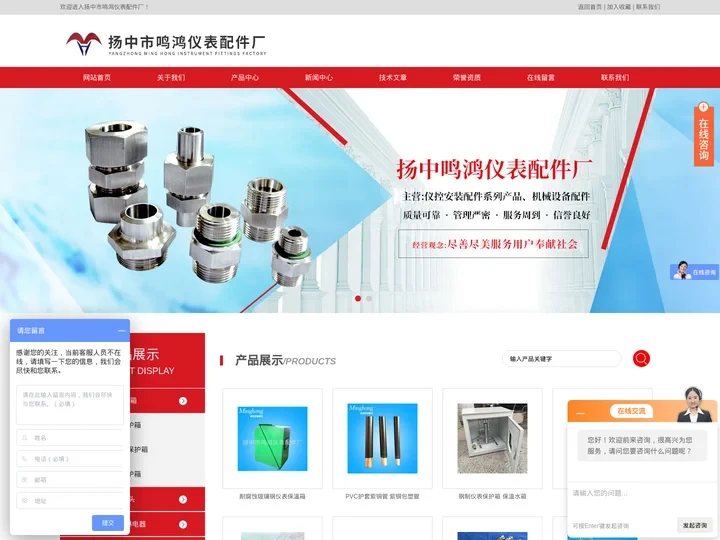Open 网站首页 in the navigation bar
Viewport: 720px width, 540px height.
coord(96,78)
